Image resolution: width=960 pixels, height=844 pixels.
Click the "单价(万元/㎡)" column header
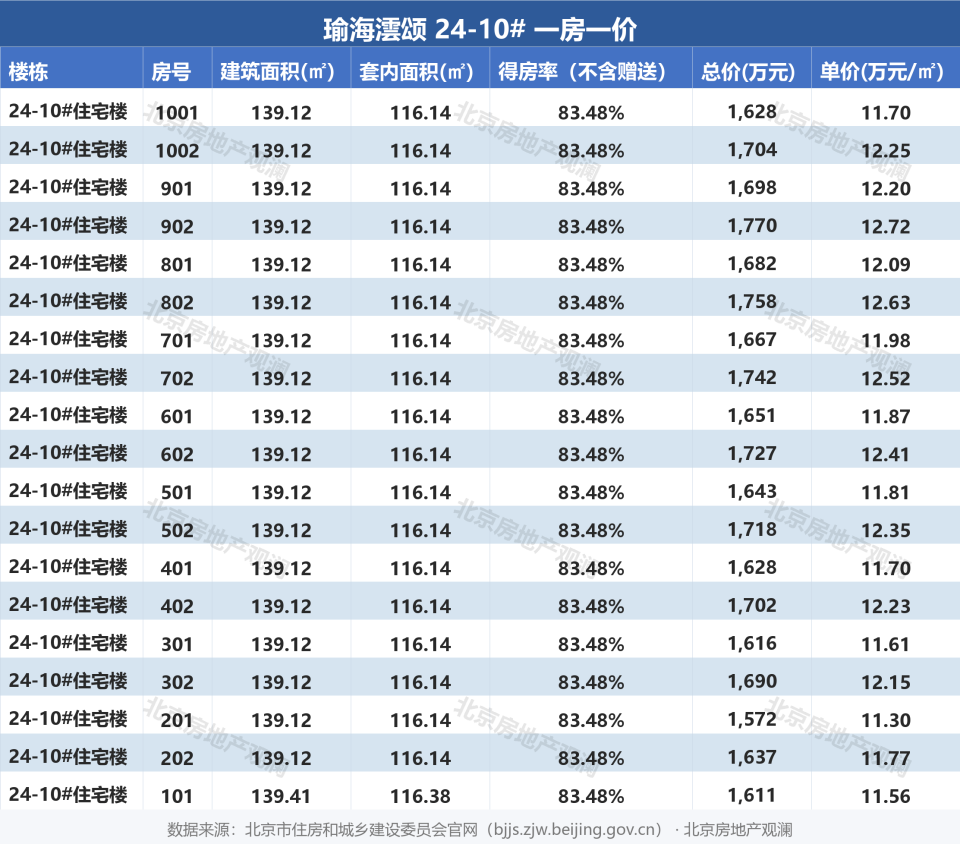point(882,72)
